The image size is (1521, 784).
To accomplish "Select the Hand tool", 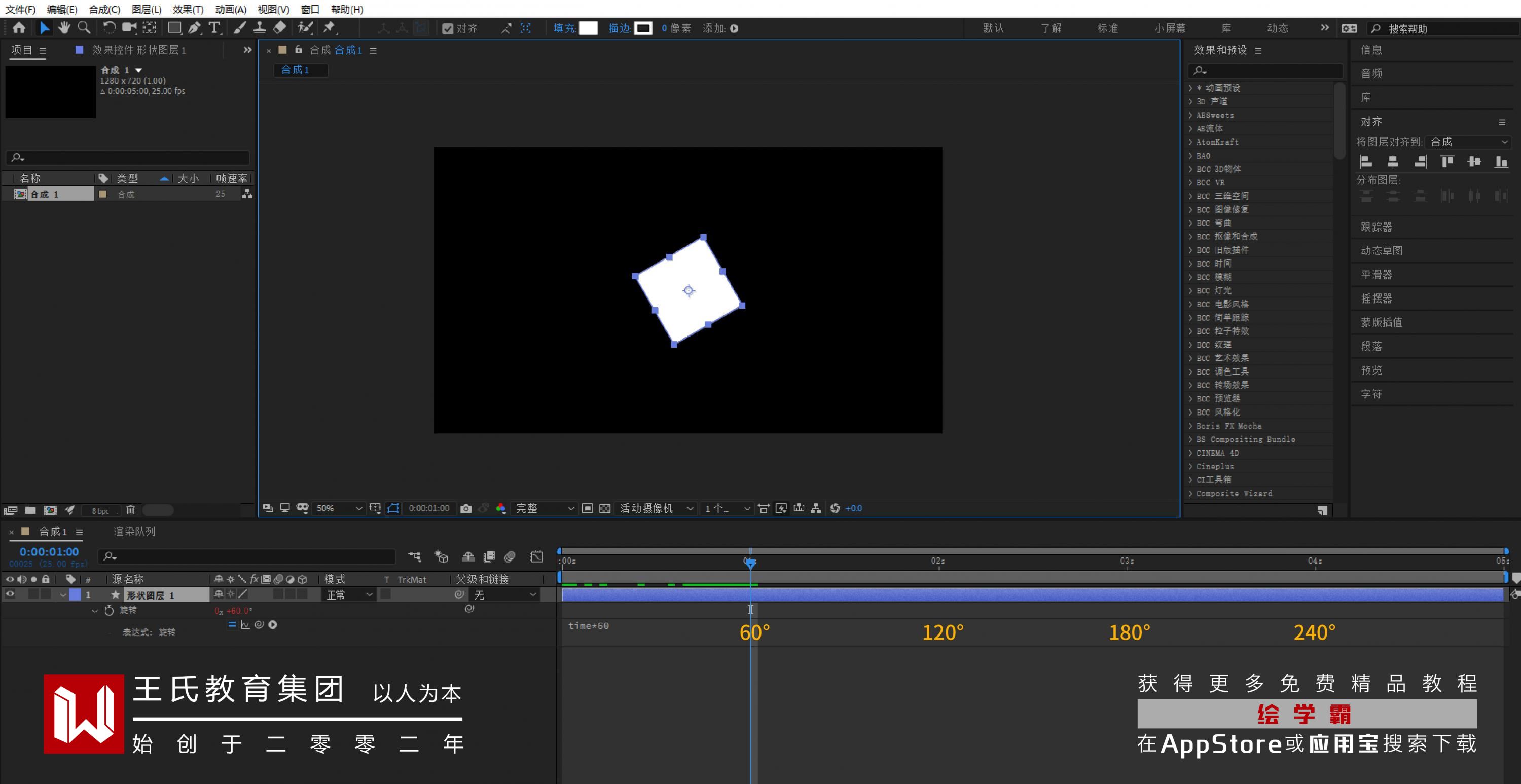I will point(64,28).
